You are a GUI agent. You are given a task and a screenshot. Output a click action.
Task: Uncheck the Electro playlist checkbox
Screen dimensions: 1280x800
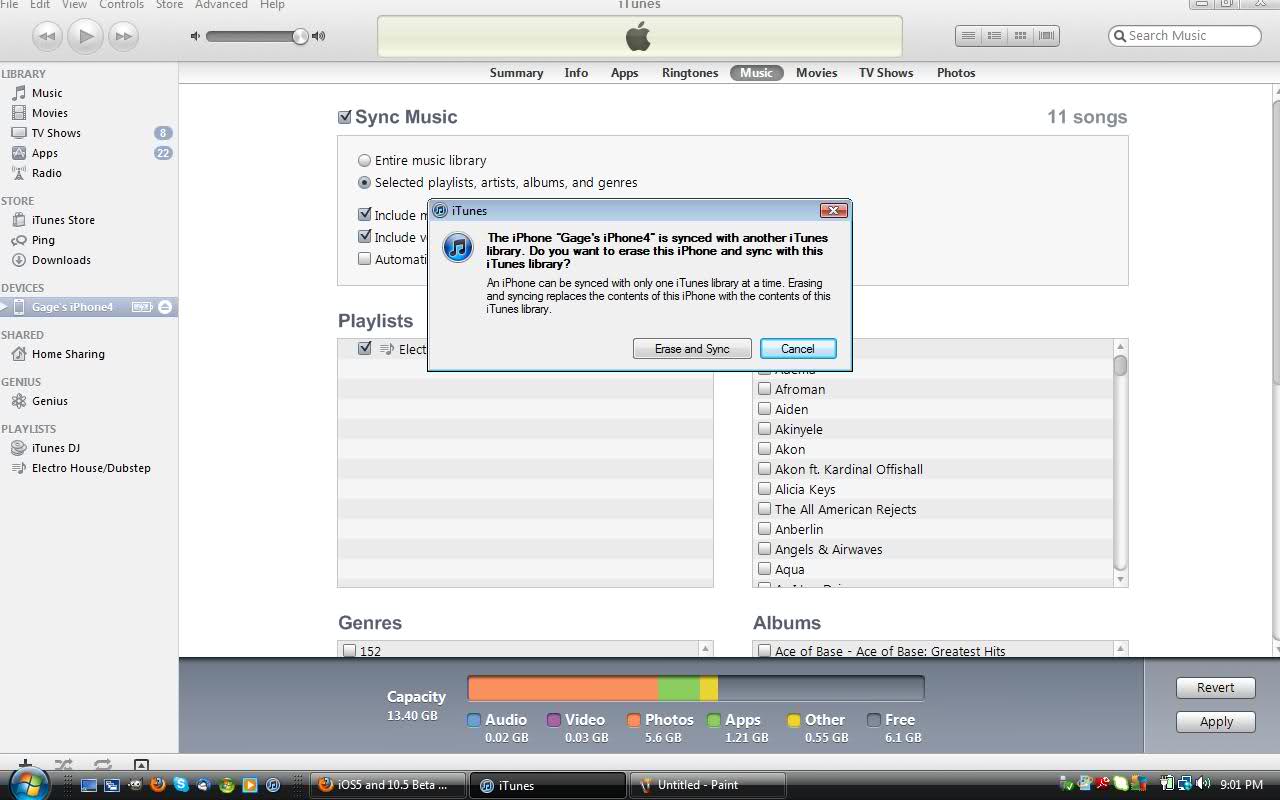pos(365,348)
